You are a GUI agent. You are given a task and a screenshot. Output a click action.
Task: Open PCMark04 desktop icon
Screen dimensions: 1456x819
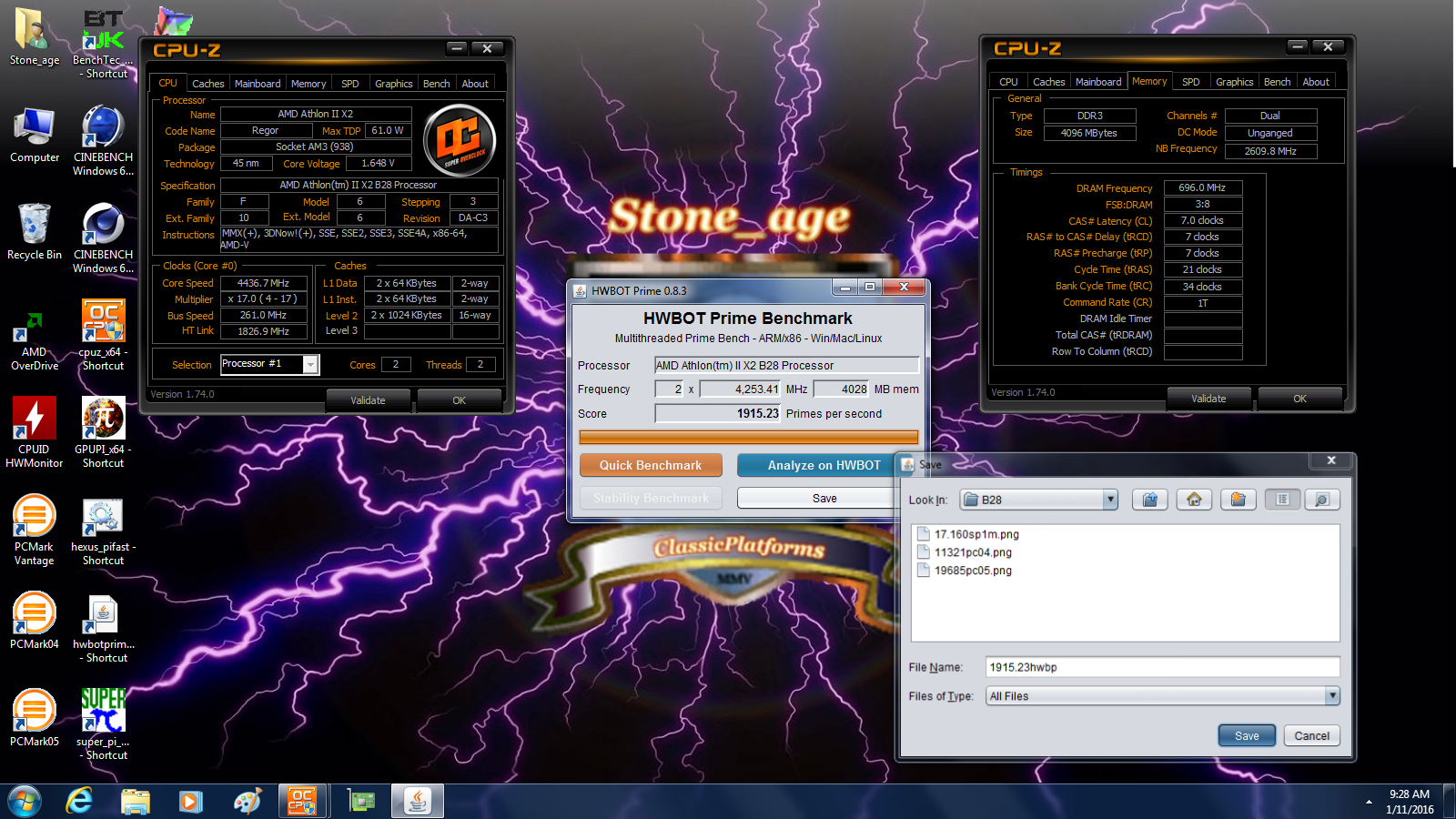click(x=34, y=621)
